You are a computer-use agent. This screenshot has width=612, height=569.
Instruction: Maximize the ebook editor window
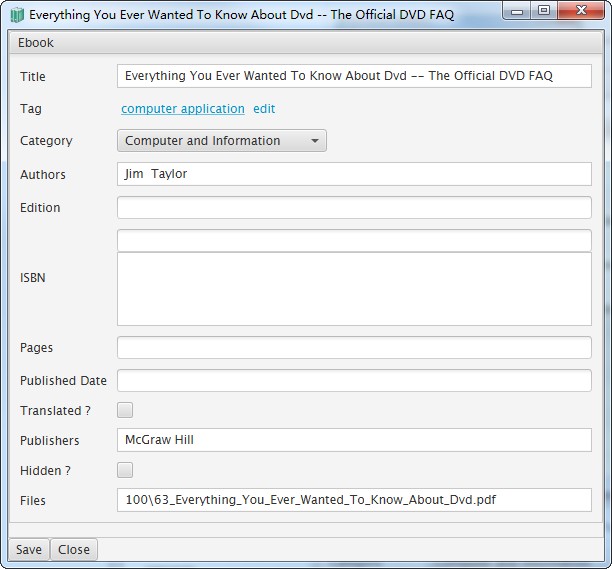click(543, 11)
